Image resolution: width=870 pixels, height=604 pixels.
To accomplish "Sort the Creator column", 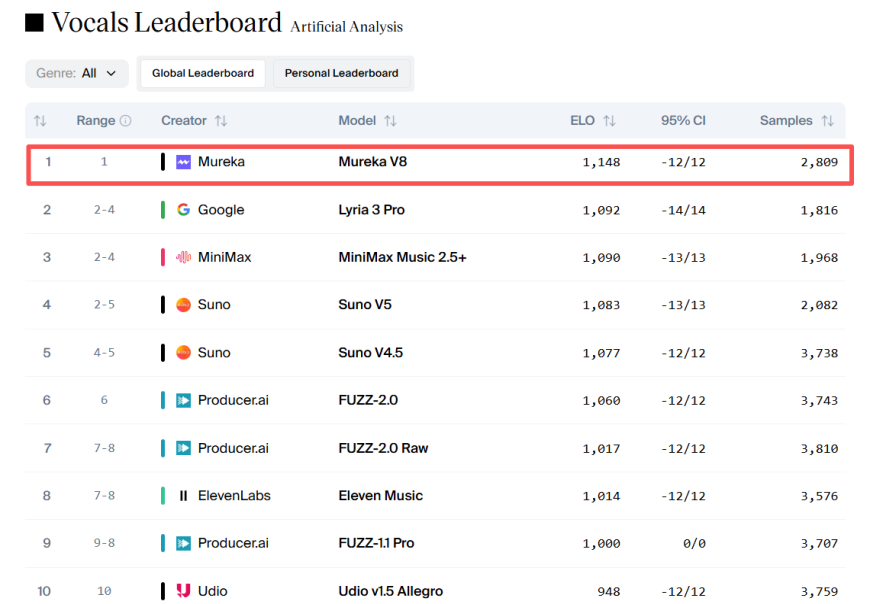I will [x=220, y=121].
